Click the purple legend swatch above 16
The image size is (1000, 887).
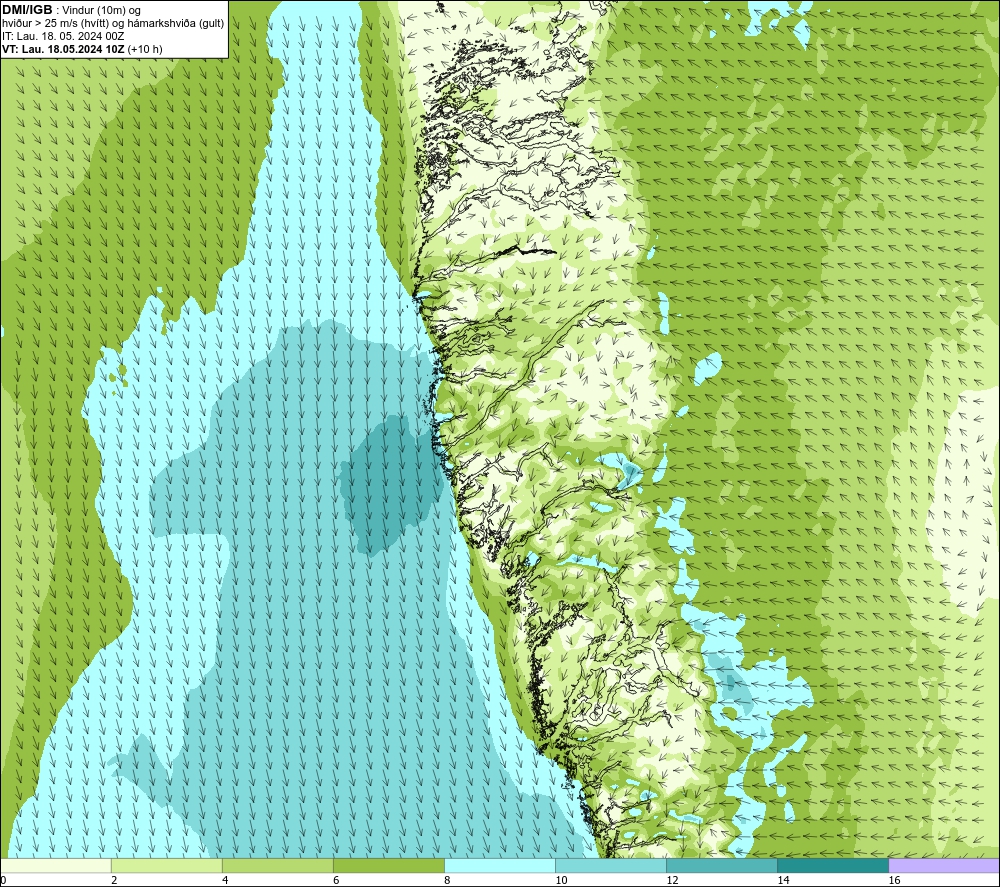(x=944, y=866)
